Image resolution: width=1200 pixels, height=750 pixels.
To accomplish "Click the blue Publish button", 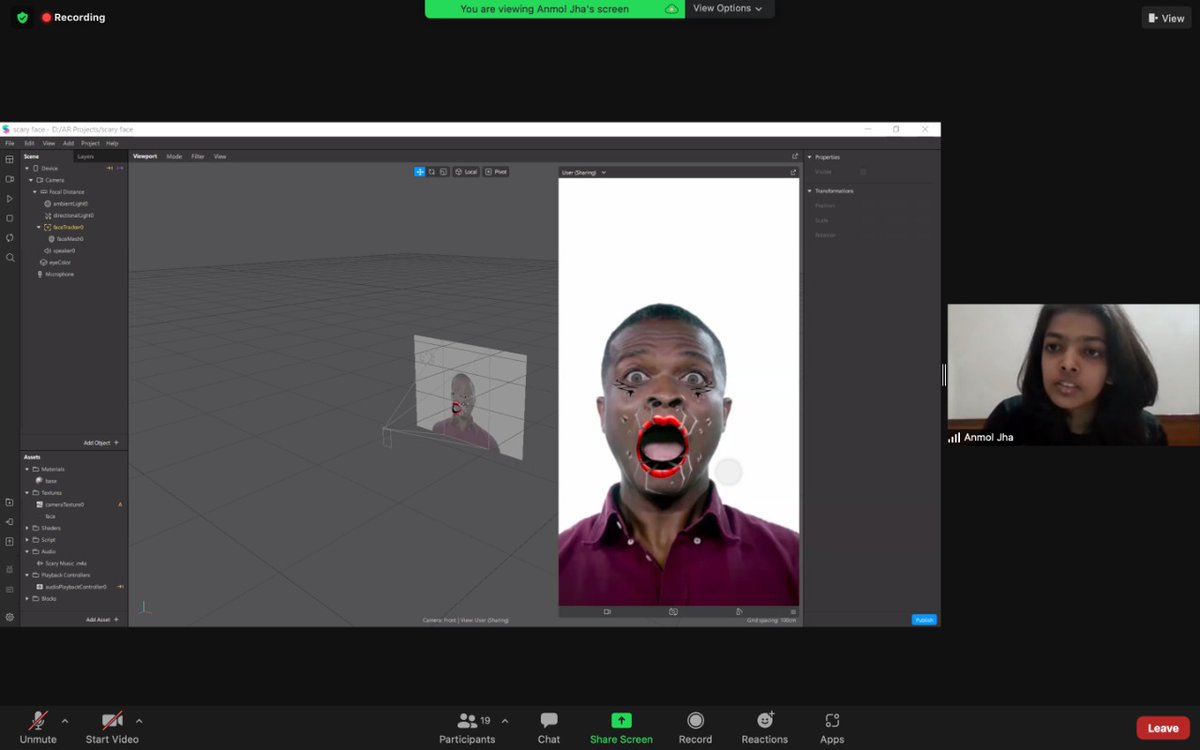I will 924,620.
